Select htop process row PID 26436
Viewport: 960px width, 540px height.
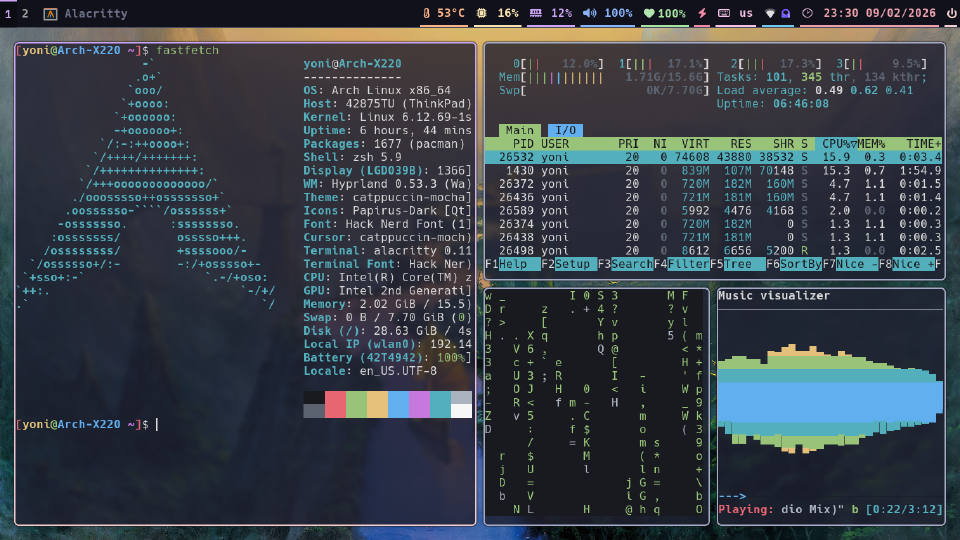point(713,197)
